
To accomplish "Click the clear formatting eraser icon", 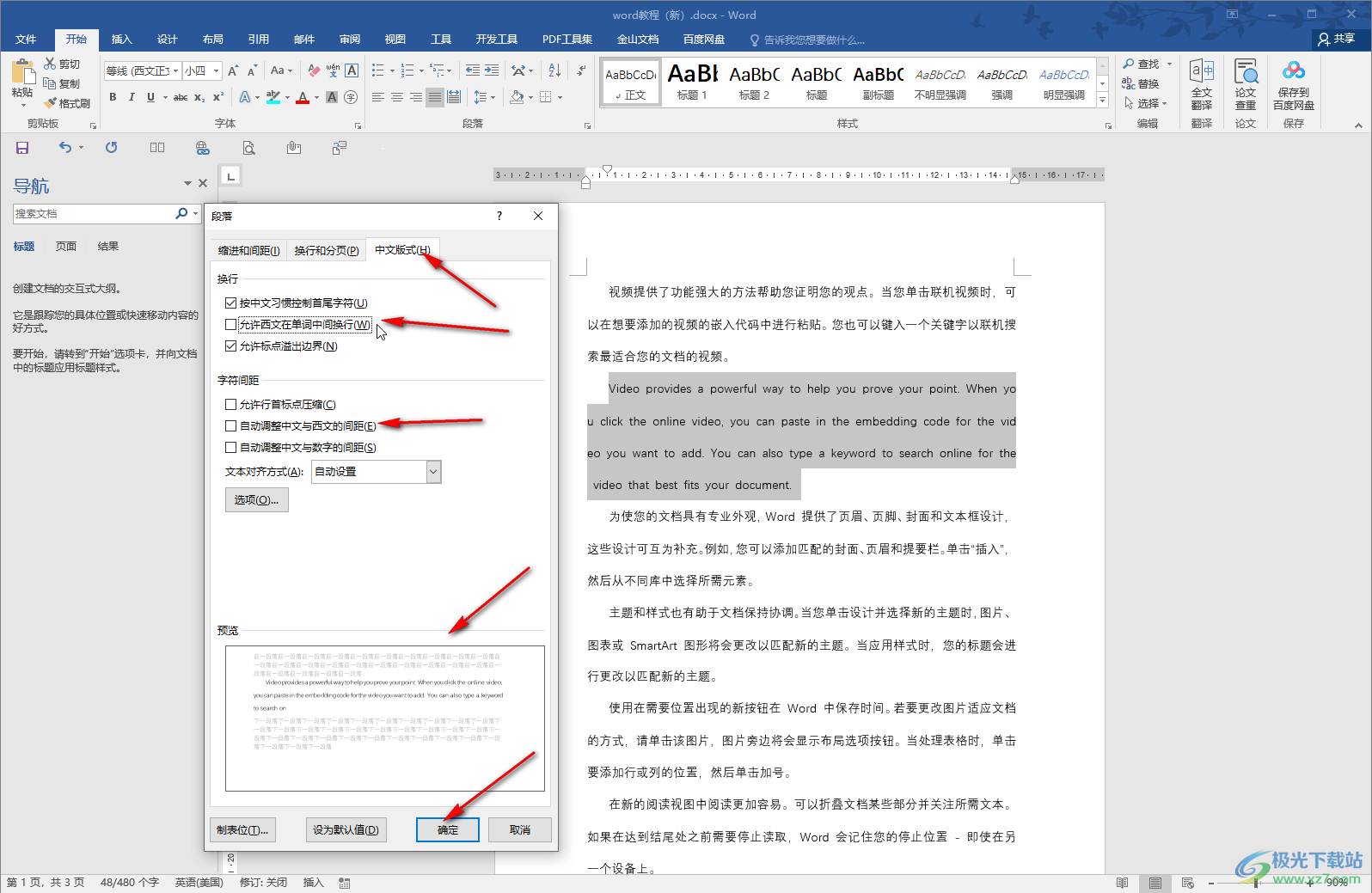I will click(314, 70).
